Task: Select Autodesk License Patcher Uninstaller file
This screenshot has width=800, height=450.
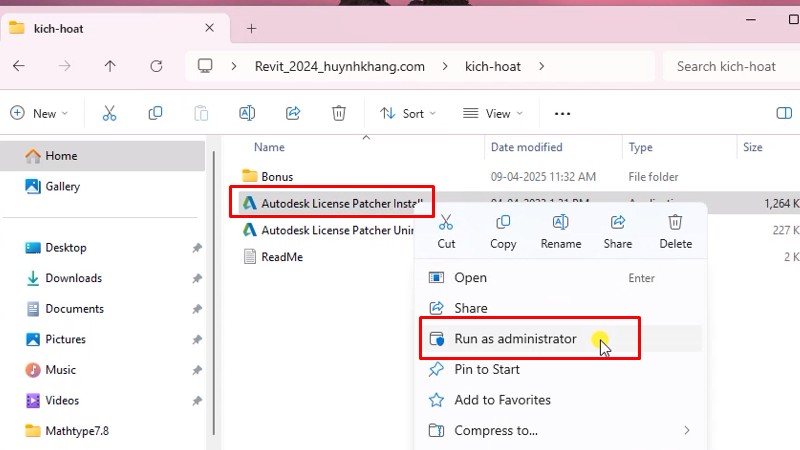Action: point(328,230)
